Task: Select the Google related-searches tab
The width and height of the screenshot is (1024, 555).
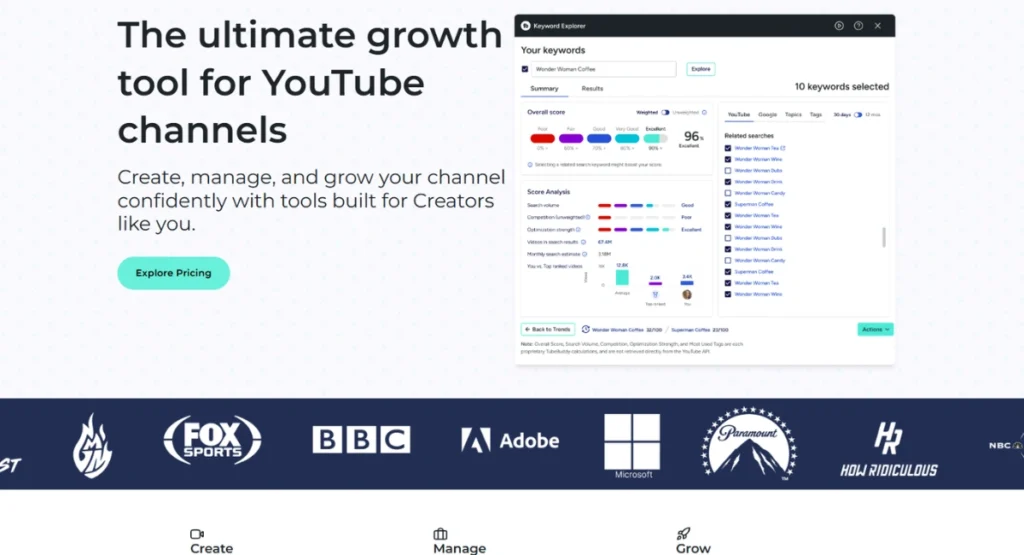Action: pyautogui.click(x=767, y=115)
